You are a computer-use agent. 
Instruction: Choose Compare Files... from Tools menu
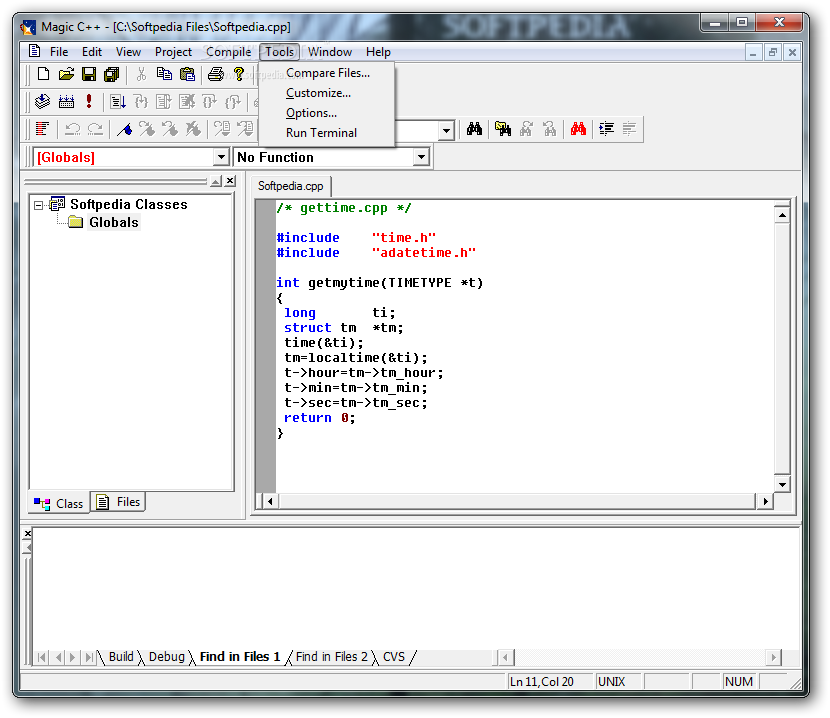pyautogui.click(x=327, y=73)
